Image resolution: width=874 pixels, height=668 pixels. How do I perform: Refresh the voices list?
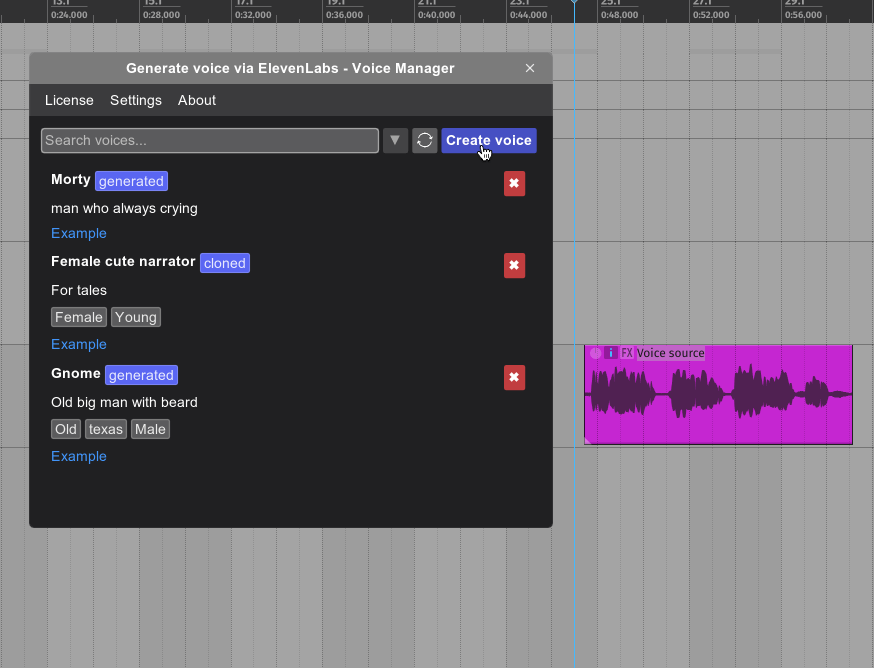click(424, 140)
